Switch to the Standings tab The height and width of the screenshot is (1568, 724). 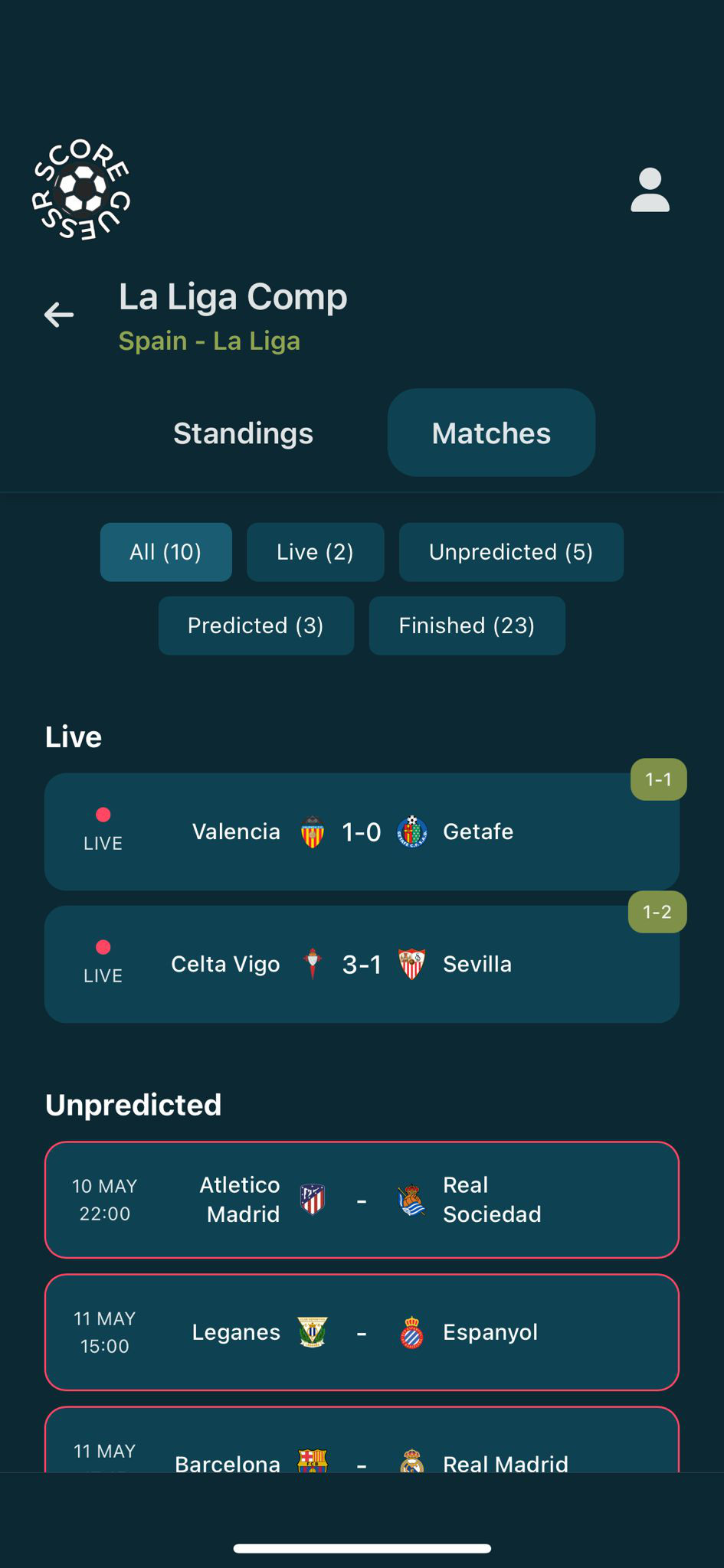coord(243,433)
